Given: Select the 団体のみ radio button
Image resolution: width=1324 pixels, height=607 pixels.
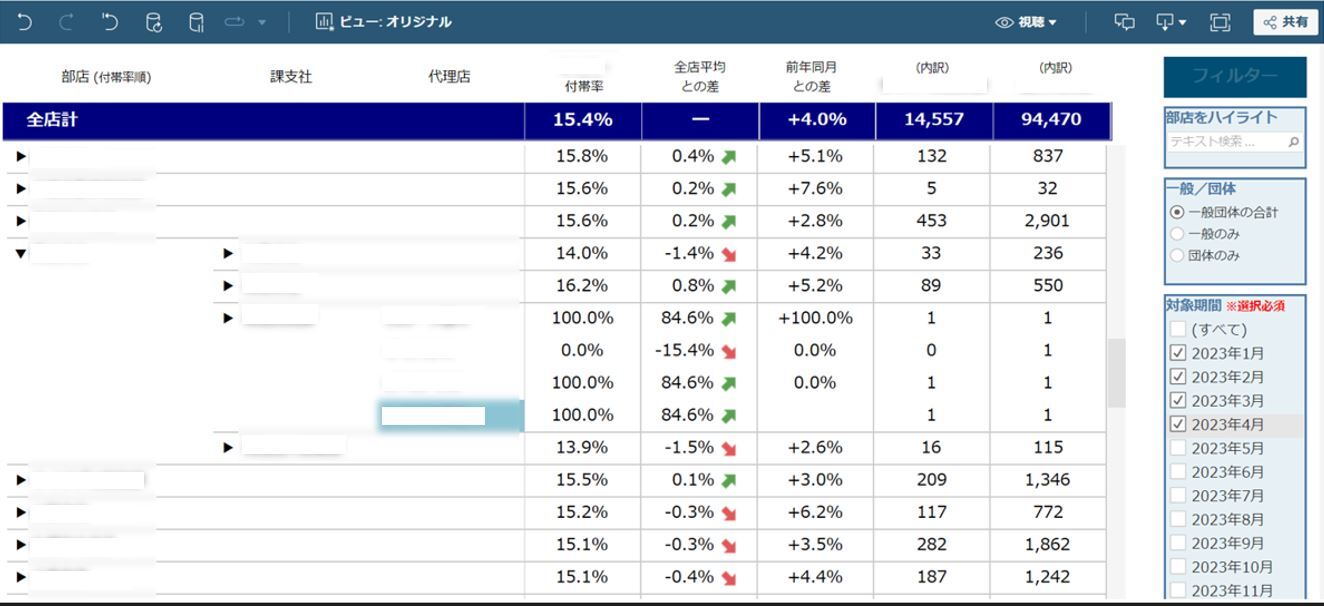Looking at the screenshot, I should (x=1177, y=256).
